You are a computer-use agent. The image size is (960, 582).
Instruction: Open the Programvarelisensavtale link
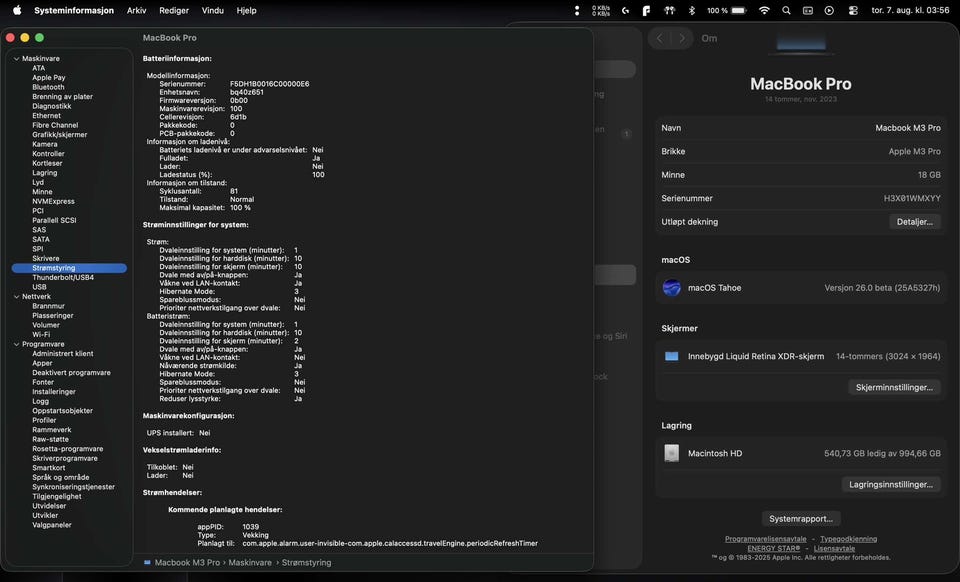pos(765,539)
